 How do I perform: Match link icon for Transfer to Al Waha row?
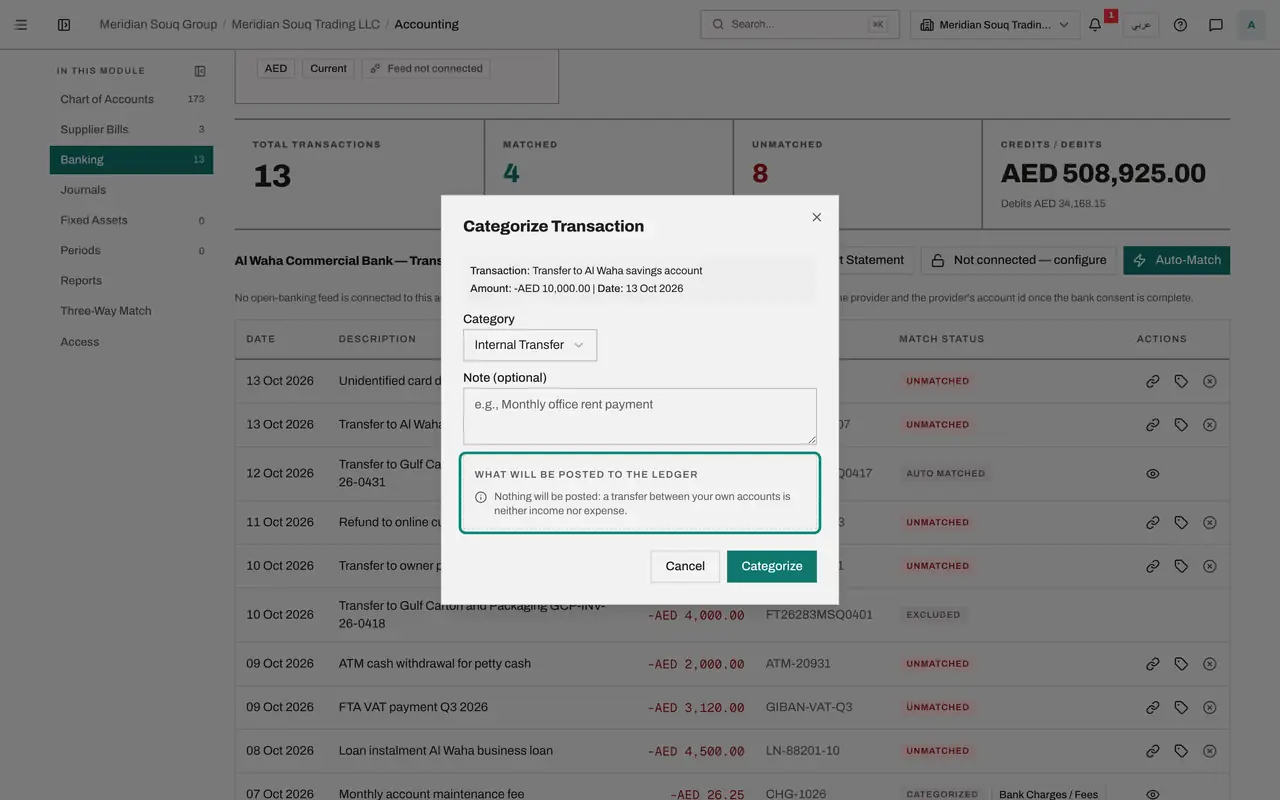point(1153,425)
